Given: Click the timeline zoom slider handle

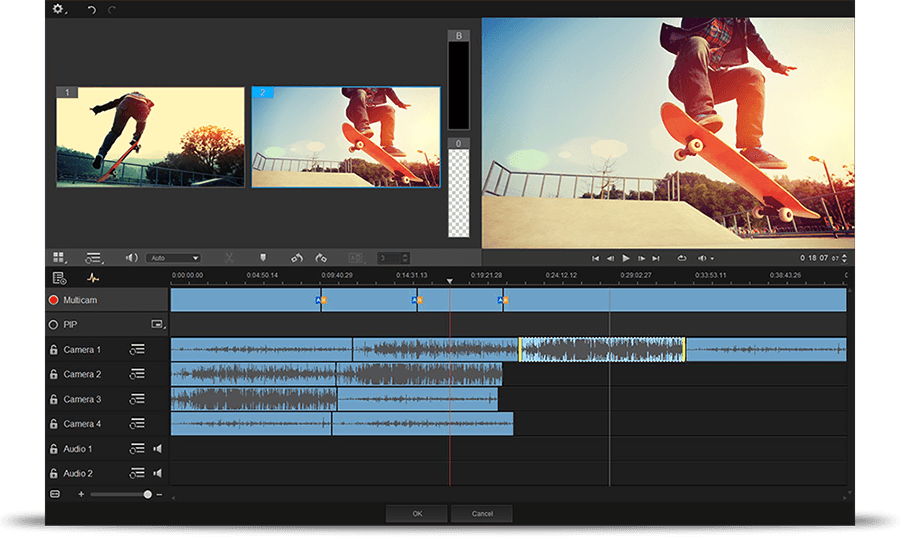Looking at the screenshot, I should tap(148, 494).
